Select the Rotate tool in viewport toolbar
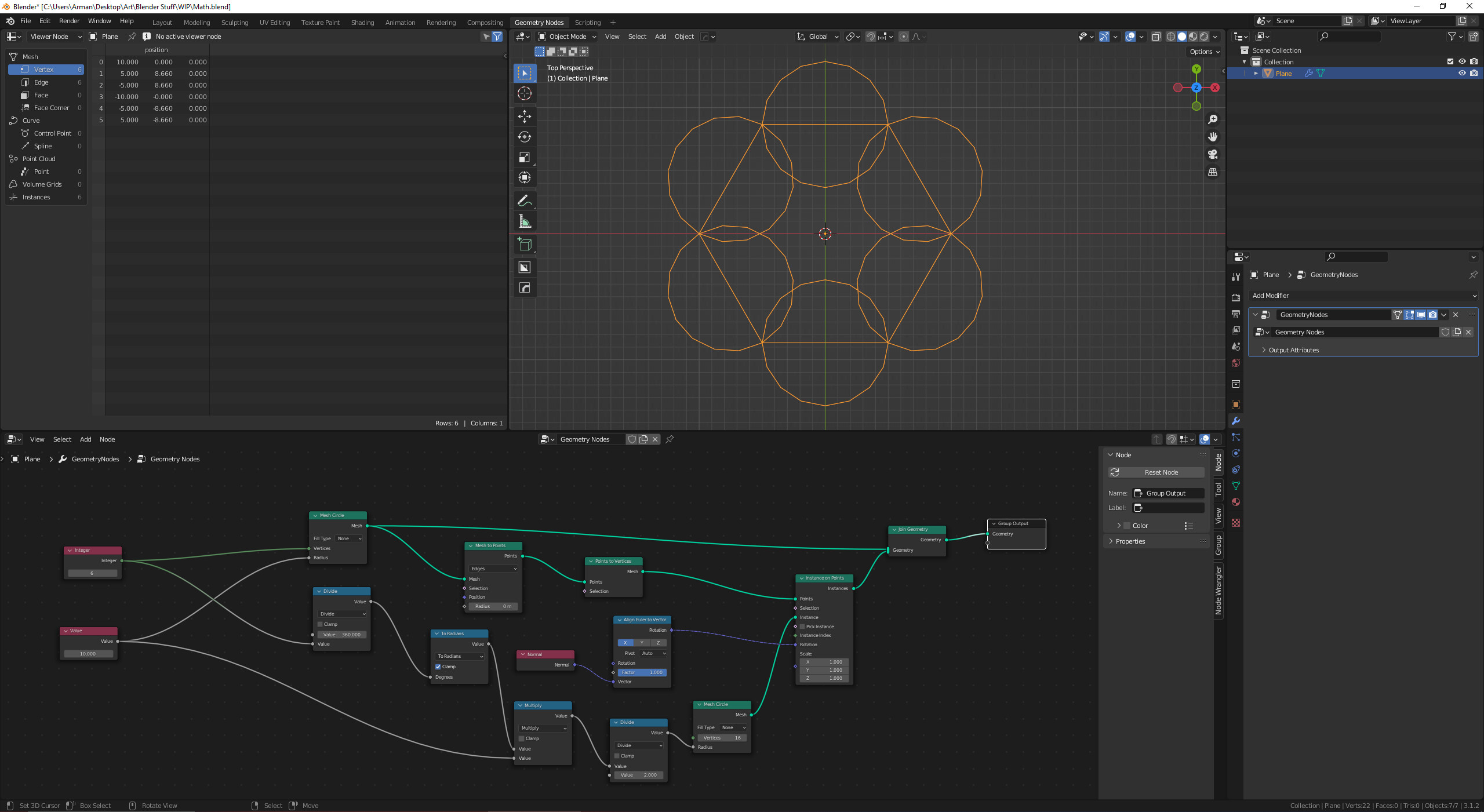Image resolution: width=1484 pixels, height=812 pixels. click(x=525, y=137)
